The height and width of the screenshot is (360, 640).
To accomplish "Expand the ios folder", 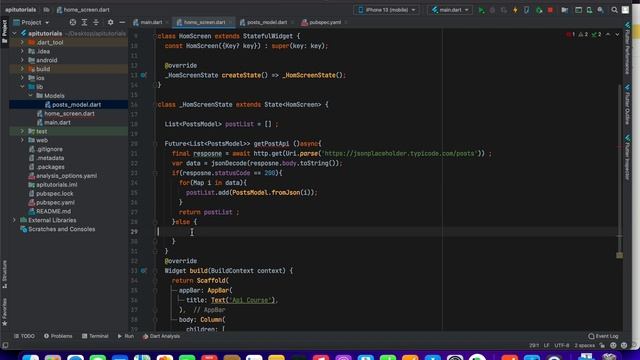I will 22,78.
